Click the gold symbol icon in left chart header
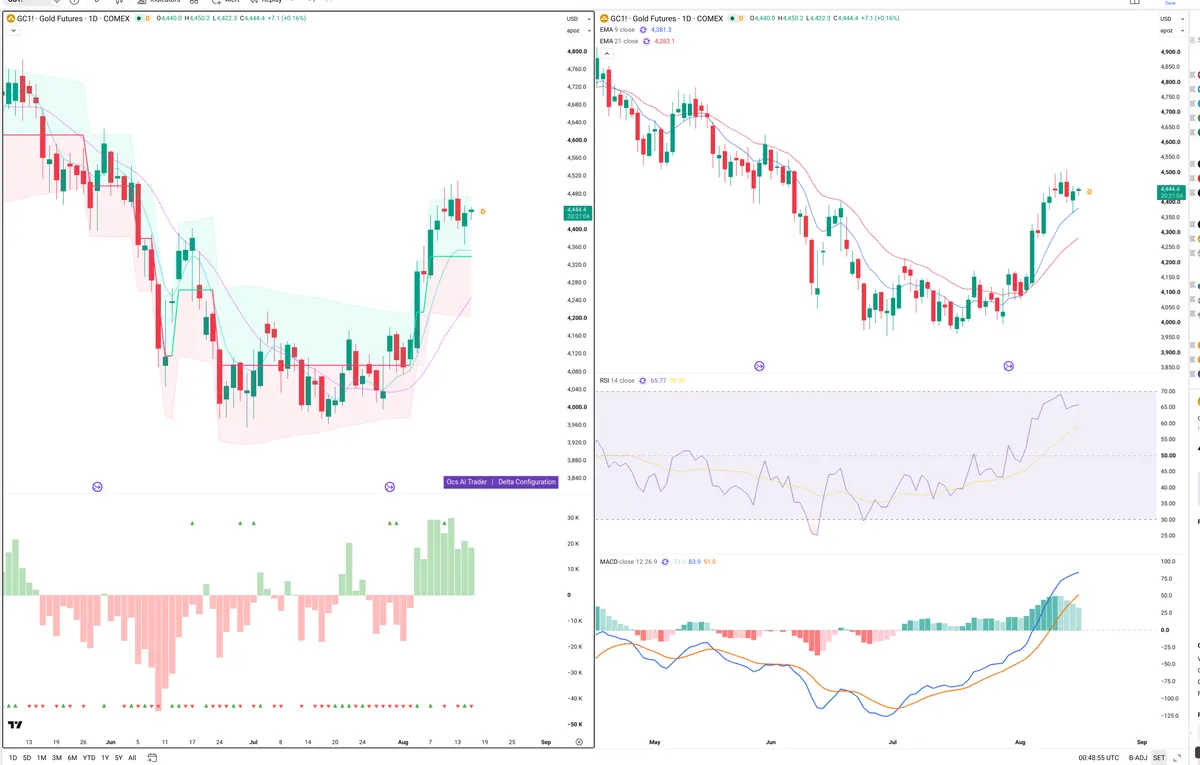This screenshot has width=1200, height=765. pyautogui.click(x=10, y=18)
